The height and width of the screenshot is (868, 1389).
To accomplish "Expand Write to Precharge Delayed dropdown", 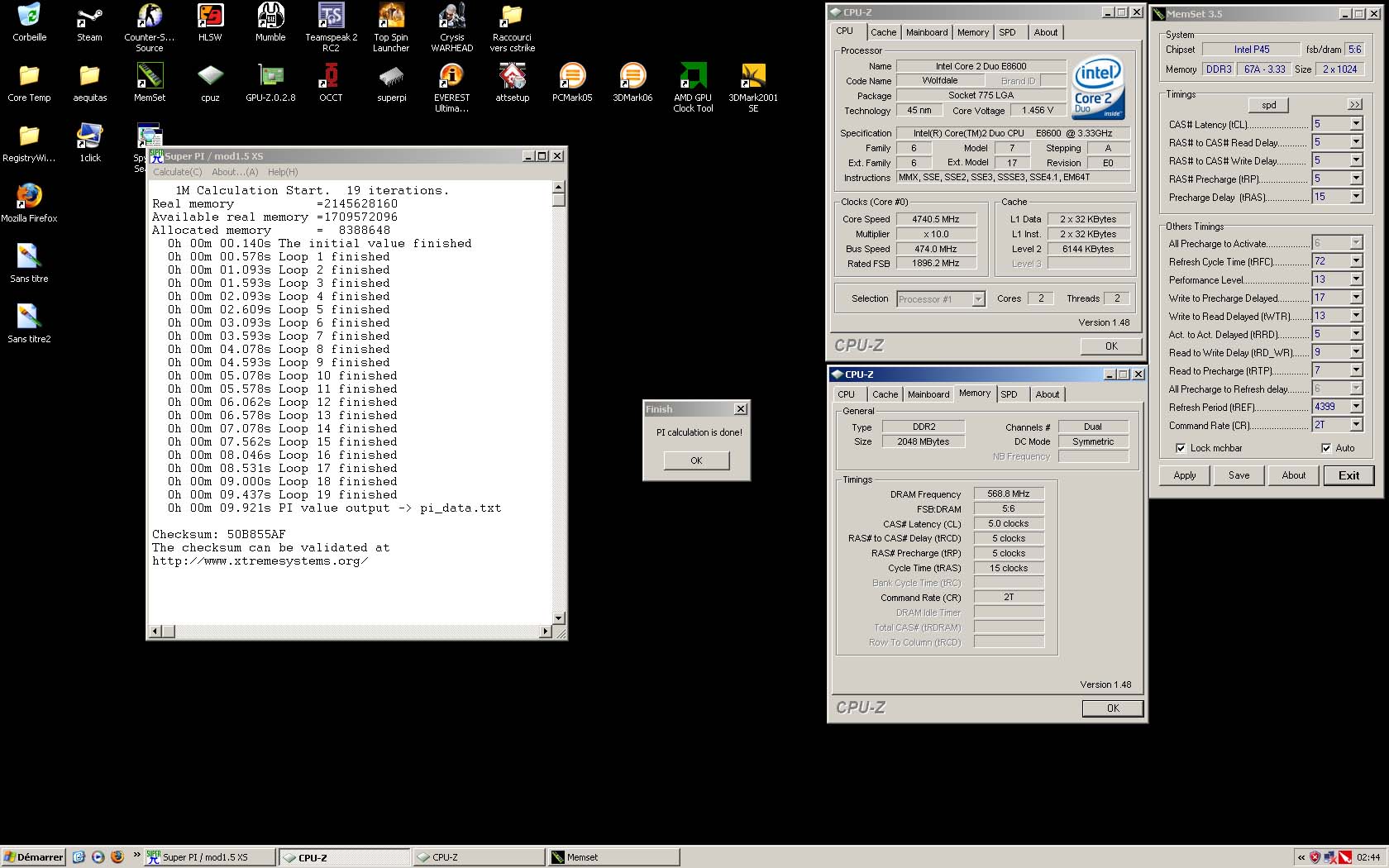I will coord(1356,298).
